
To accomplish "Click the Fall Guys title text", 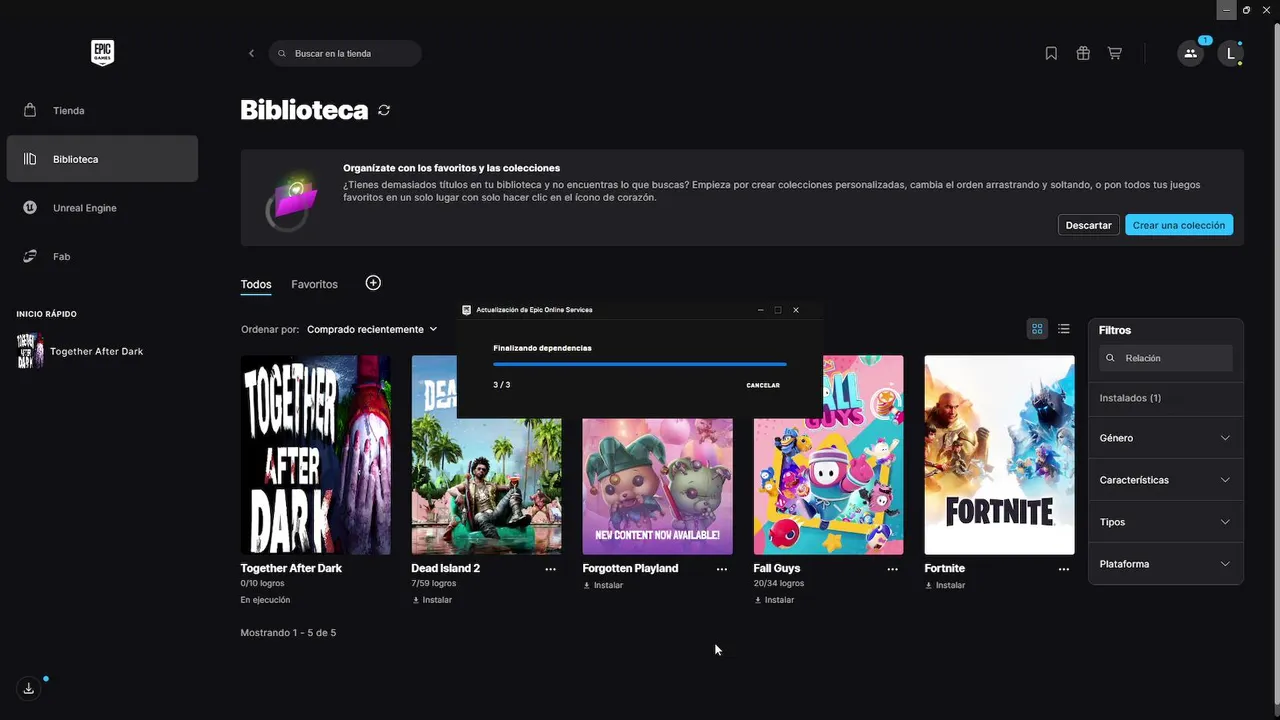I will (777, 568).
